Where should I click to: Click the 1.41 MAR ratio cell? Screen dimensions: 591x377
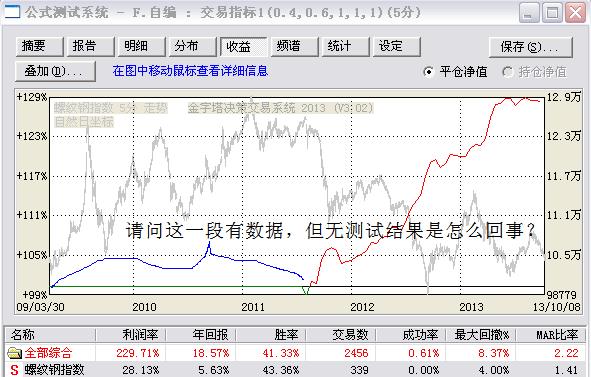566,370
